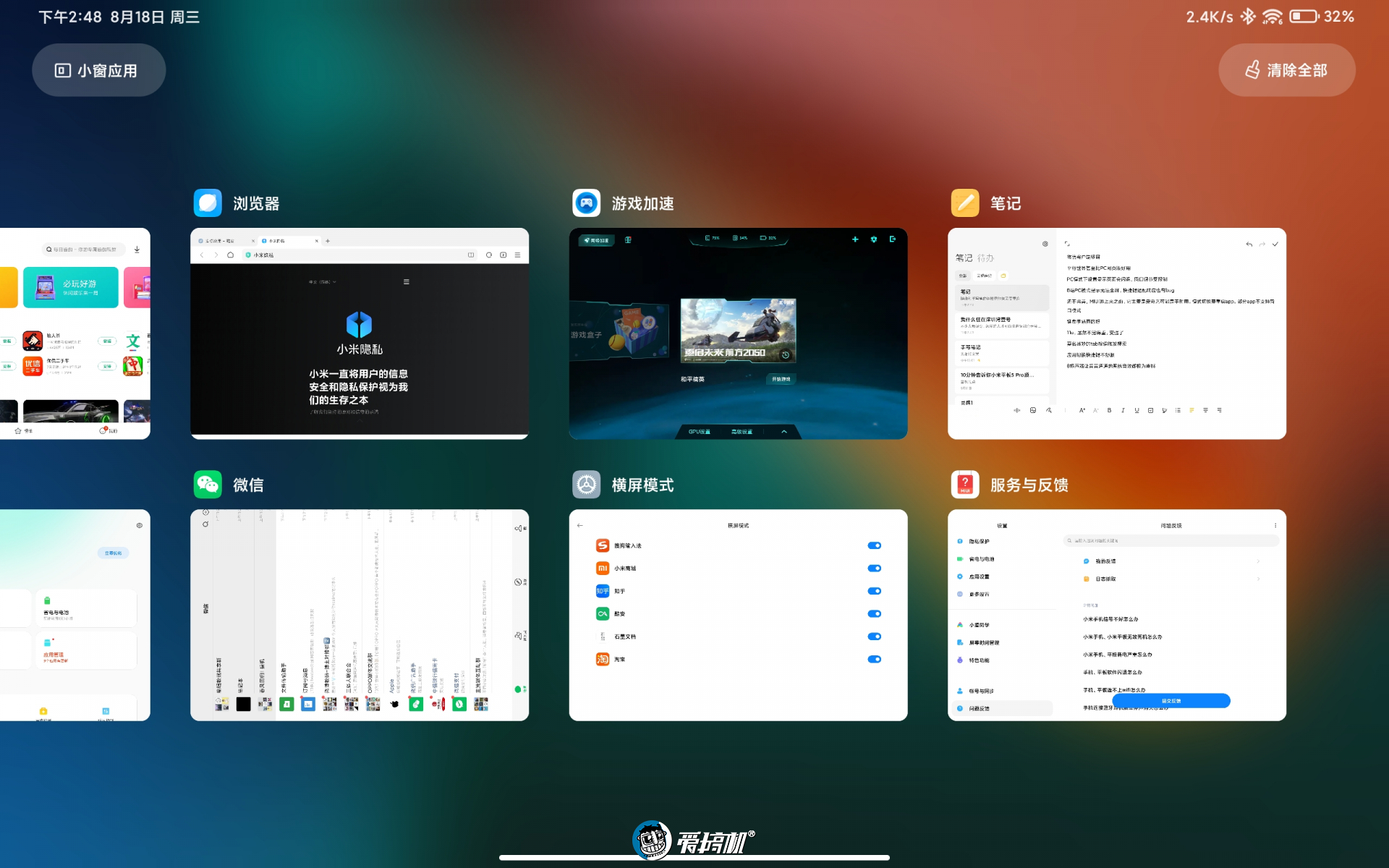The image size is (1389, 868).
Task: Tap the 横屏模式 settings gear icon
Action: coord(586,485)
